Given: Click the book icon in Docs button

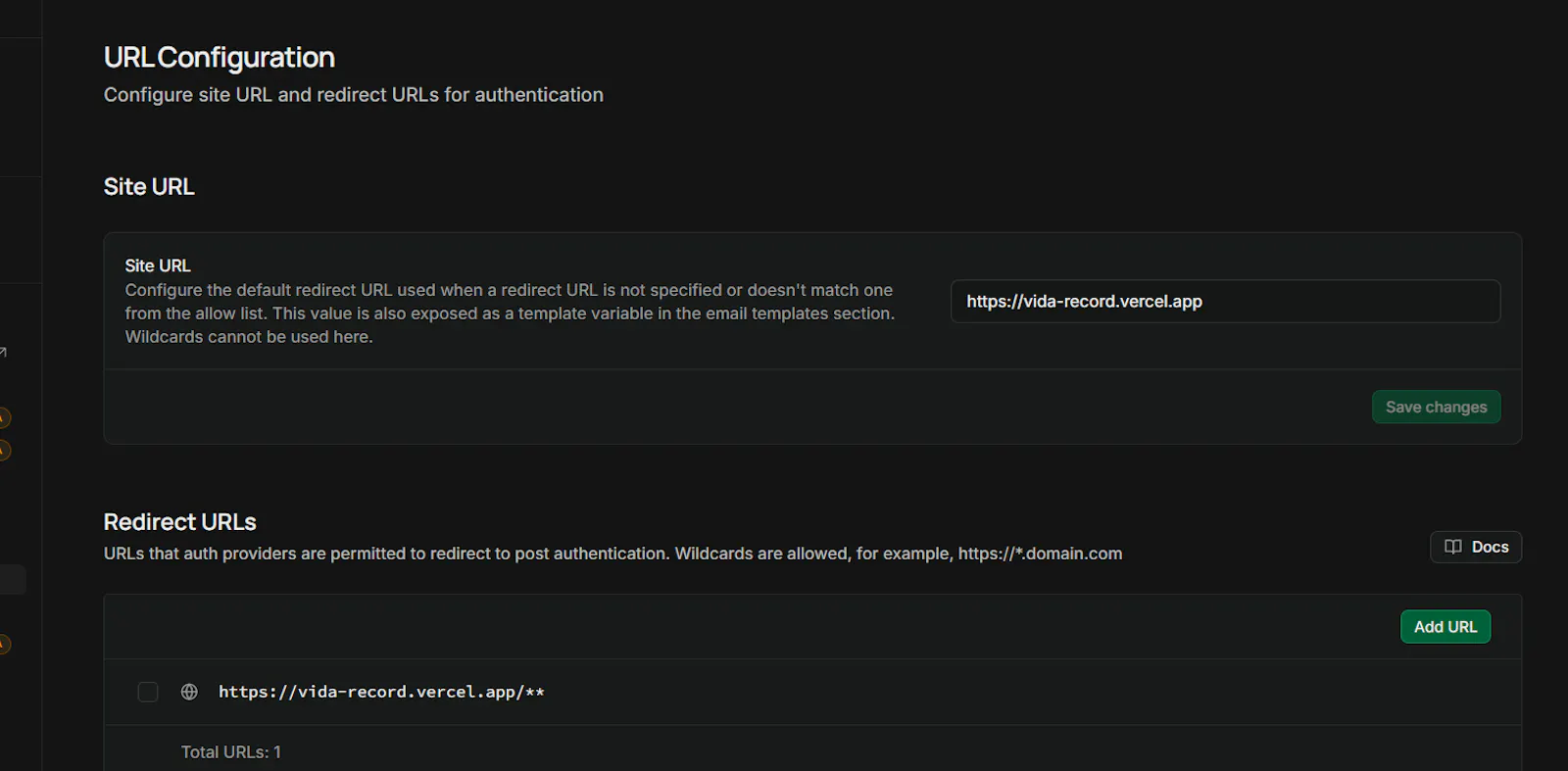Looking at the screenshot, I should click(1453, 547).
